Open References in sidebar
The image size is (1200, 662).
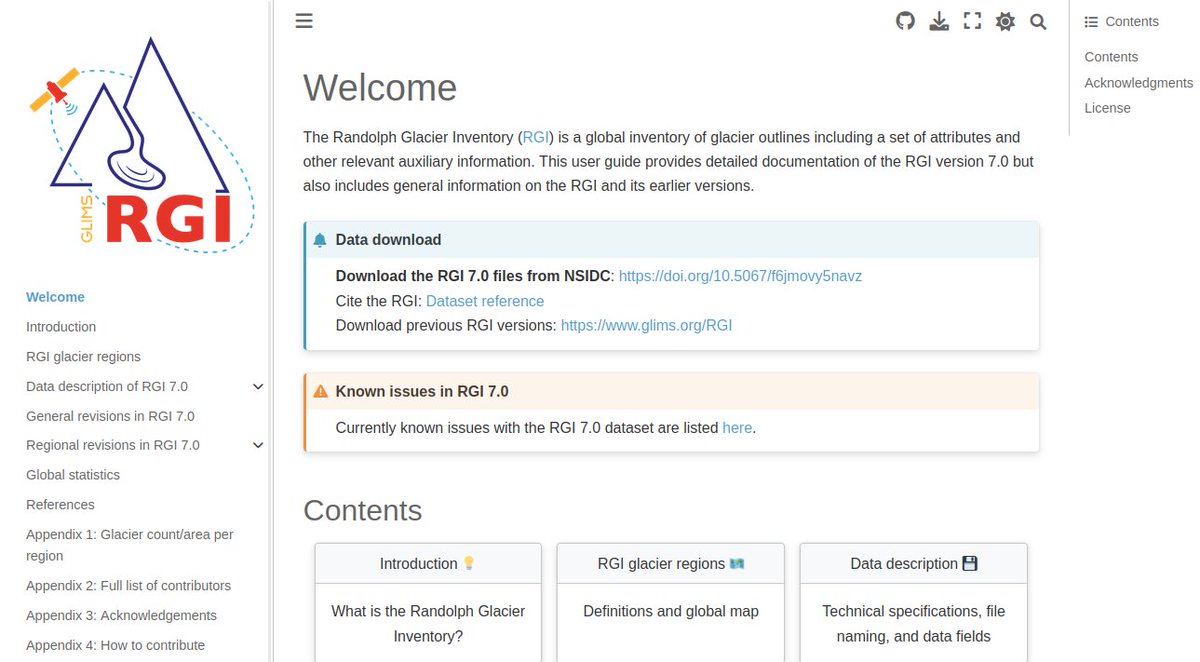tap(60, 505)
